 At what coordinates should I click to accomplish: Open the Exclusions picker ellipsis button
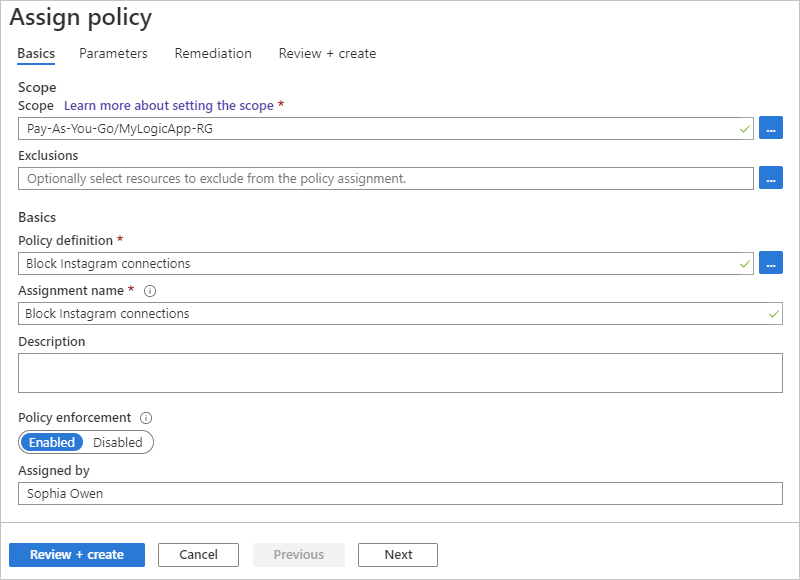click(x=770, y=178)
